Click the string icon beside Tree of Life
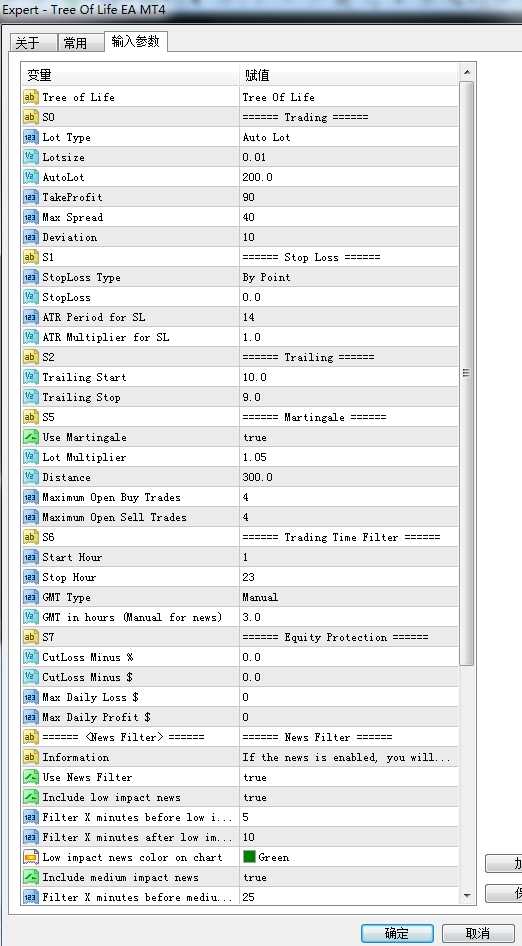Image resolution: width=522 pixels, height=946 pixels. (30, 97)
